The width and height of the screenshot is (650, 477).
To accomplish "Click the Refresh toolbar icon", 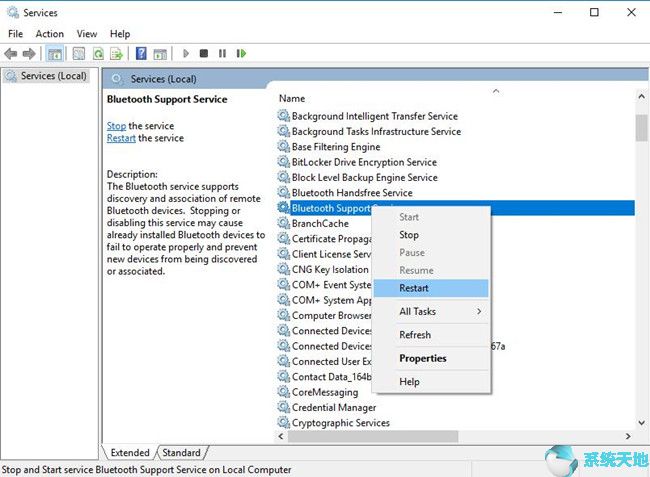I will [98, 53].
